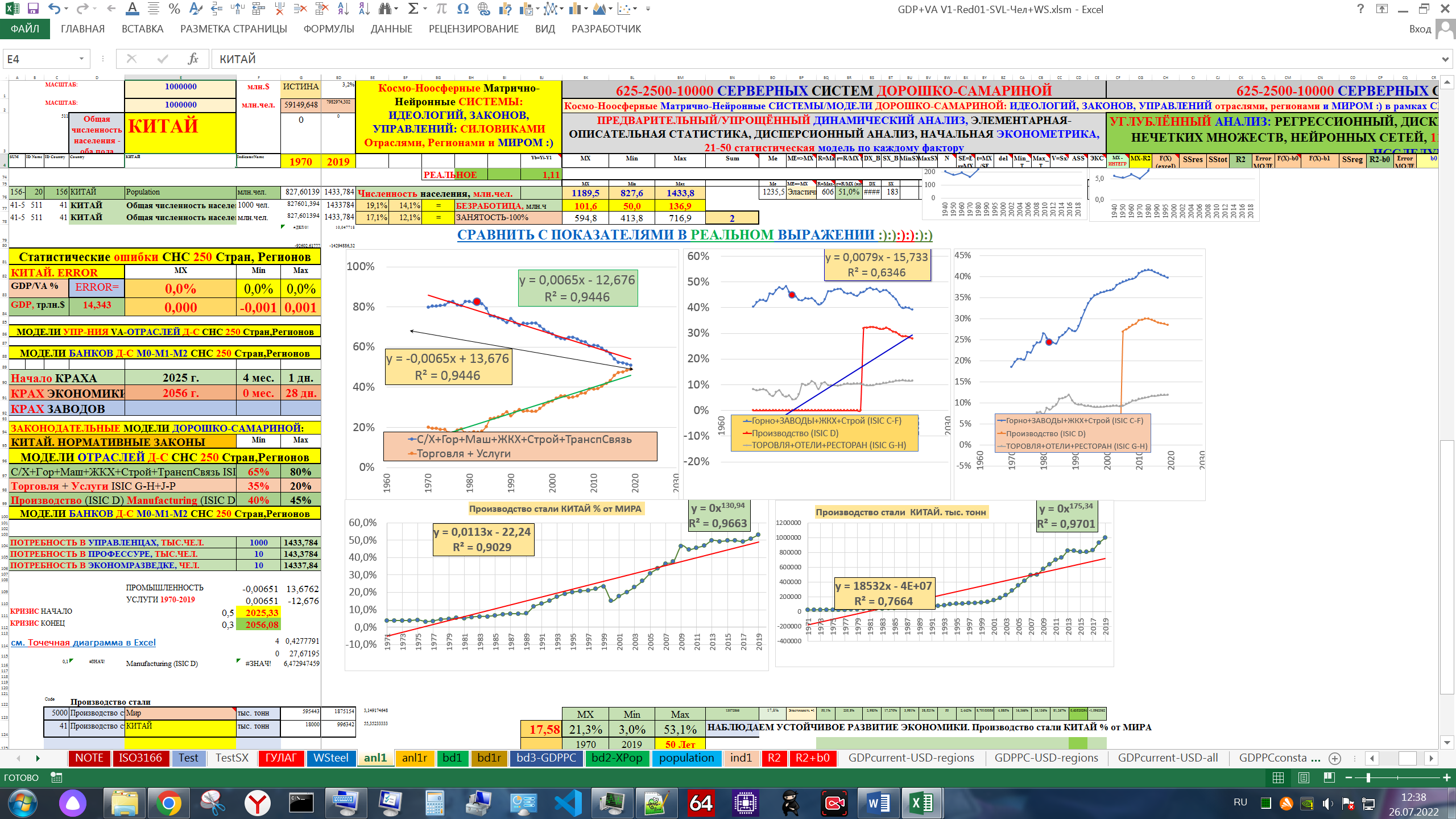The height and width of the screenshot is (819, 1456).
Task: Click the binoculars Find icon
Action: coord(386,9)
